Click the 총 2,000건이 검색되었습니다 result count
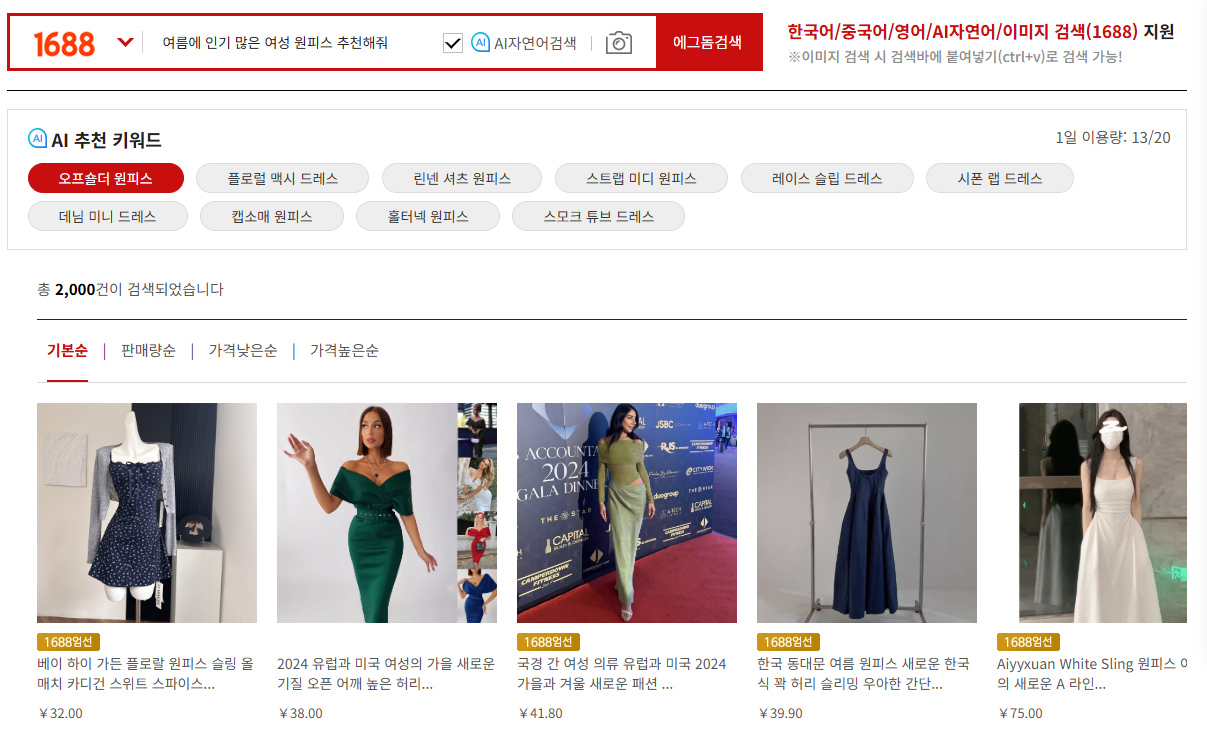This screenshot has width=1207, height=729. pyautogui.click(x=130, y=289)
